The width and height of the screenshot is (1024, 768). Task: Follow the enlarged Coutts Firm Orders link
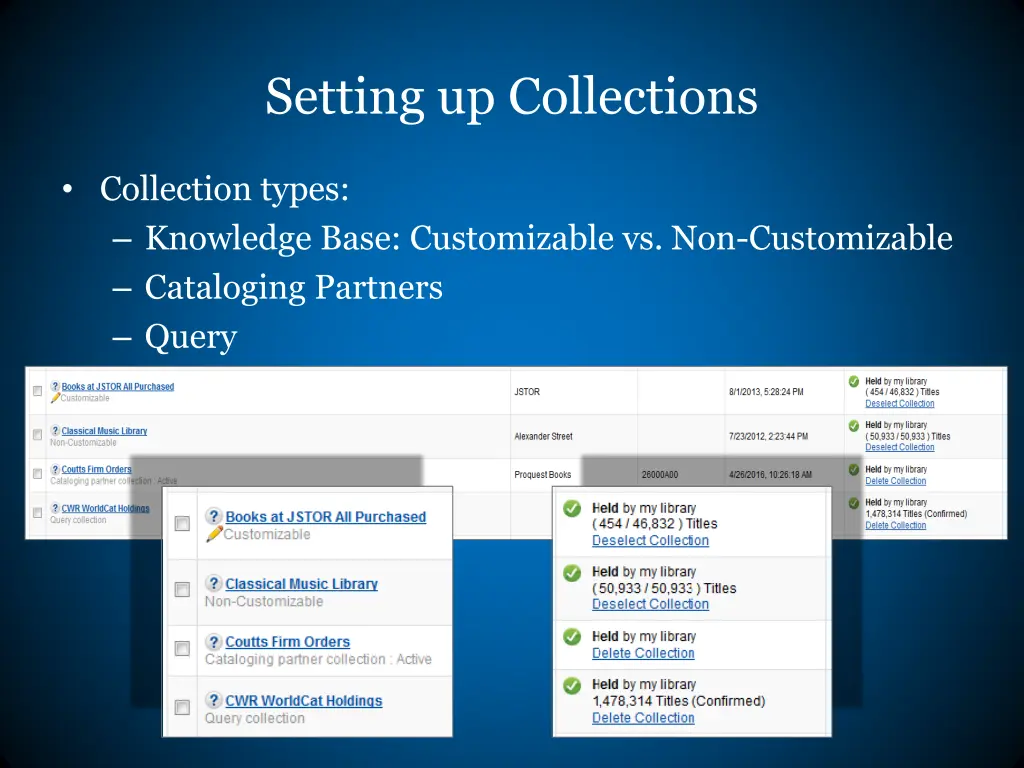point(287,642)
